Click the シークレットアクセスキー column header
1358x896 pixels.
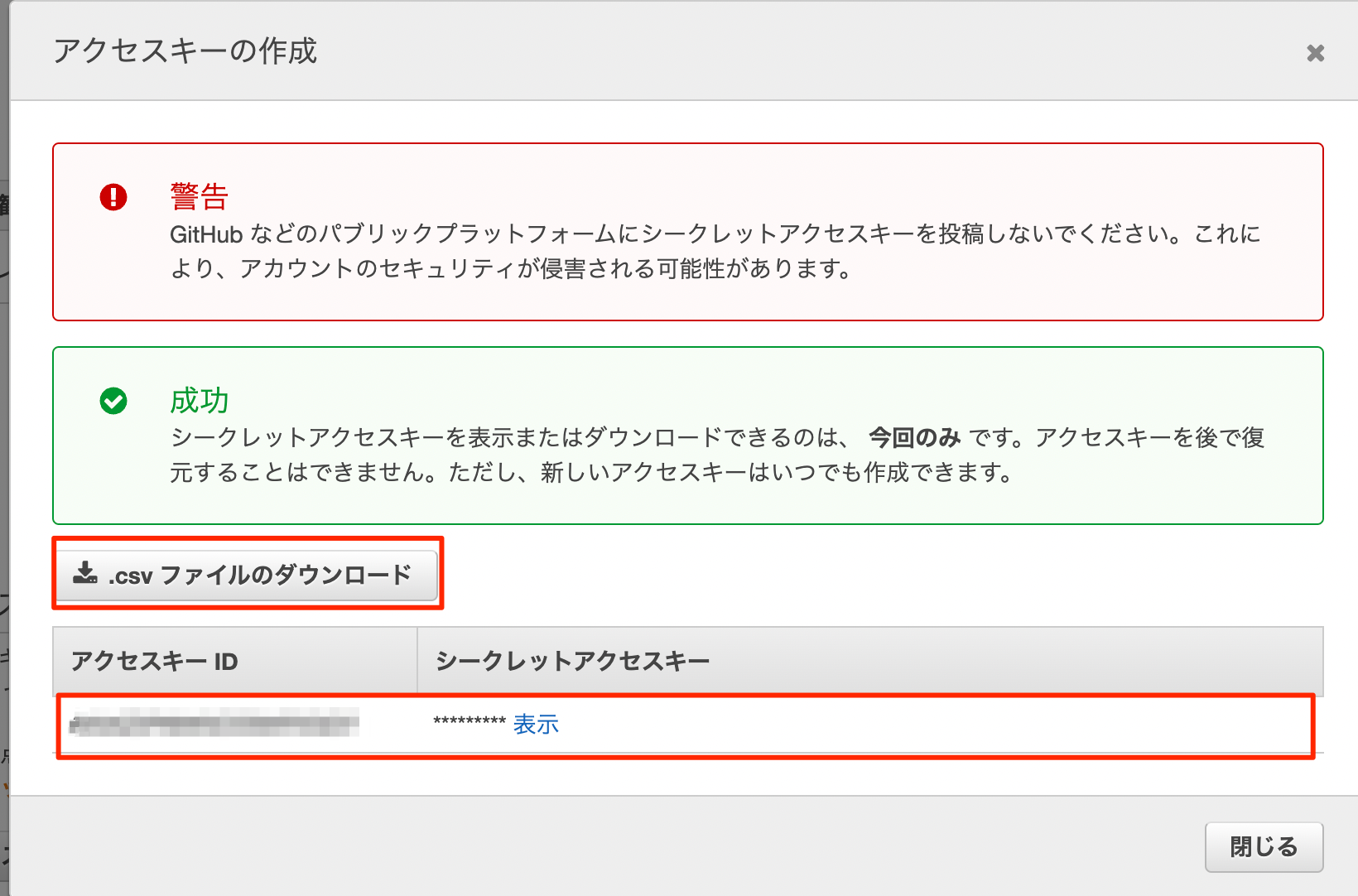coord(572,662)
